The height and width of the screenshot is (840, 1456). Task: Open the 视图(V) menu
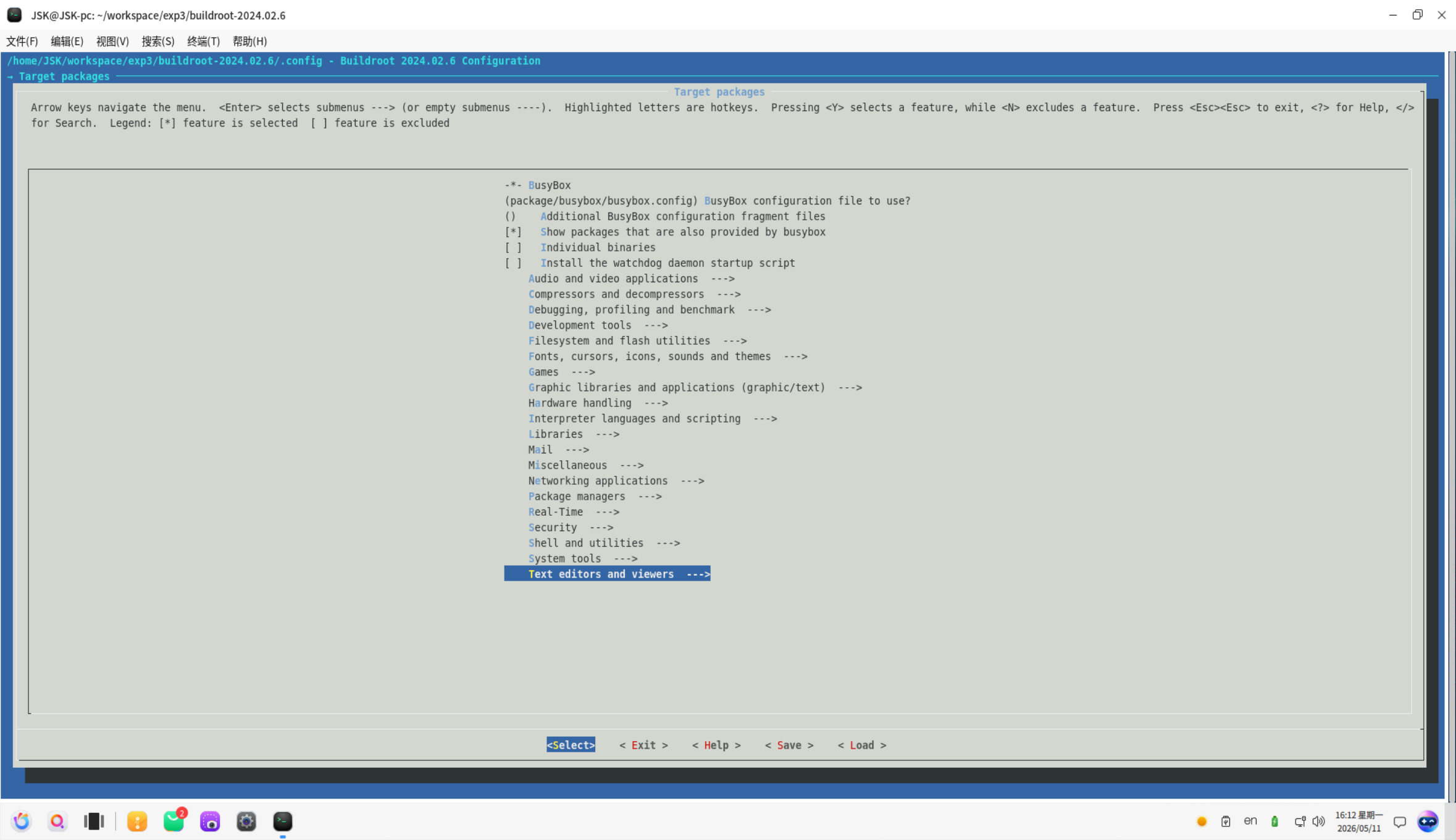pos(112,41)
